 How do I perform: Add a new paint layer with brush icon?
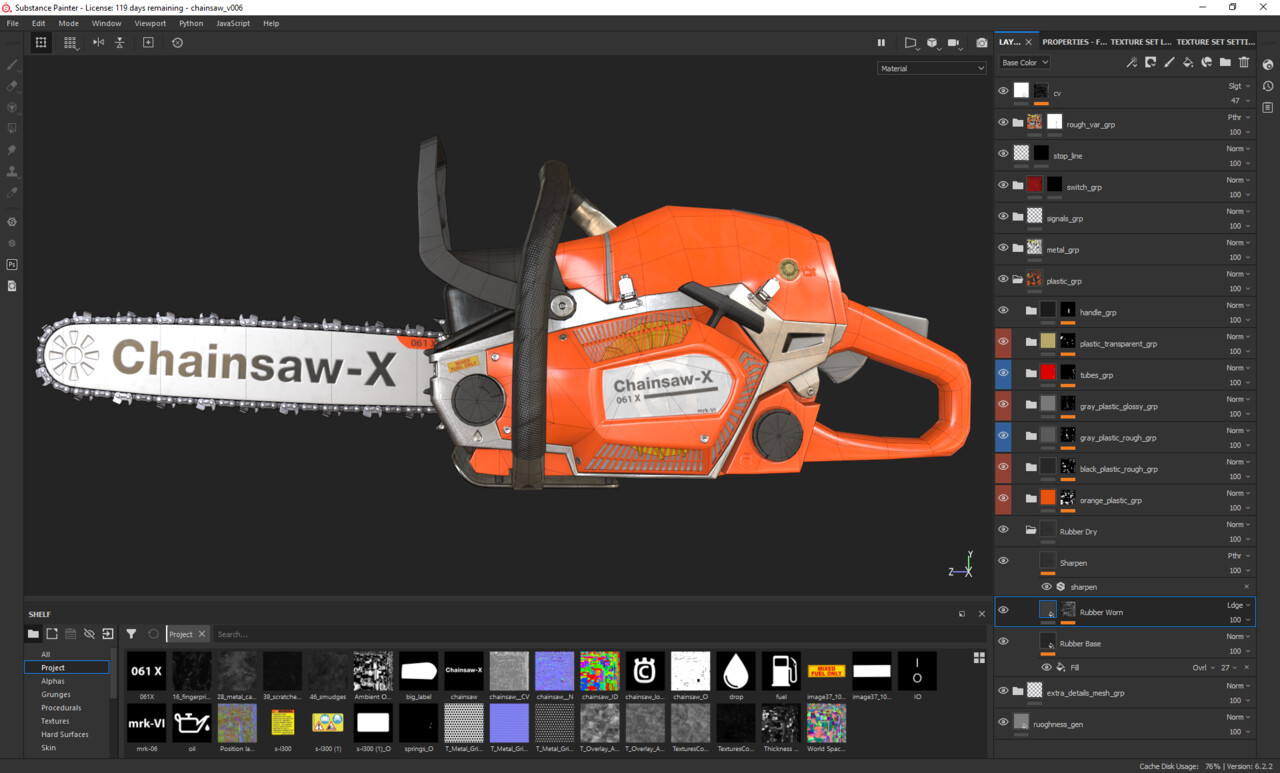pos(1169,62)
